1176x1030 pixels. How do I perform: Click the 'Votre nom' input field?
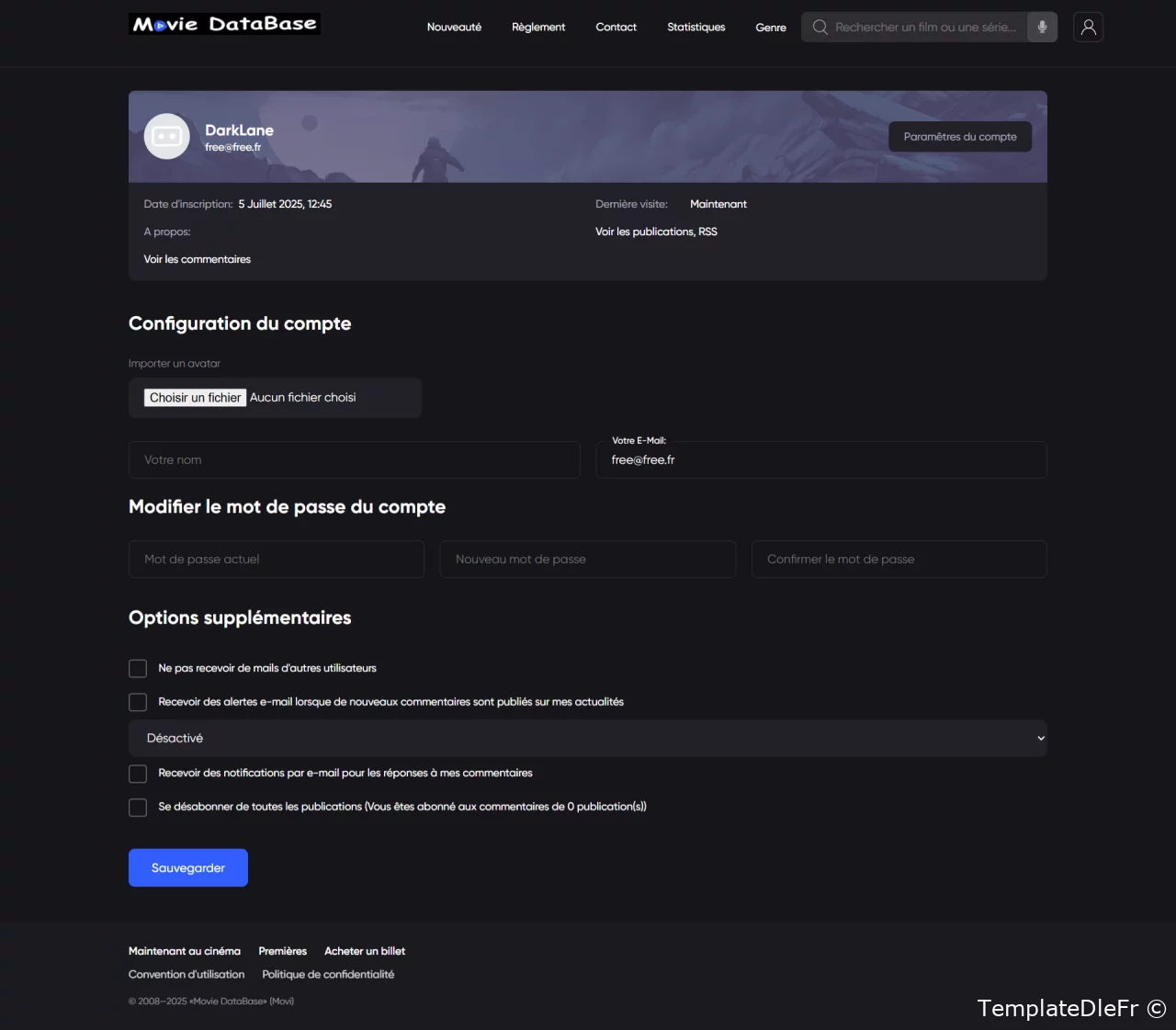(x=354, y=459)
